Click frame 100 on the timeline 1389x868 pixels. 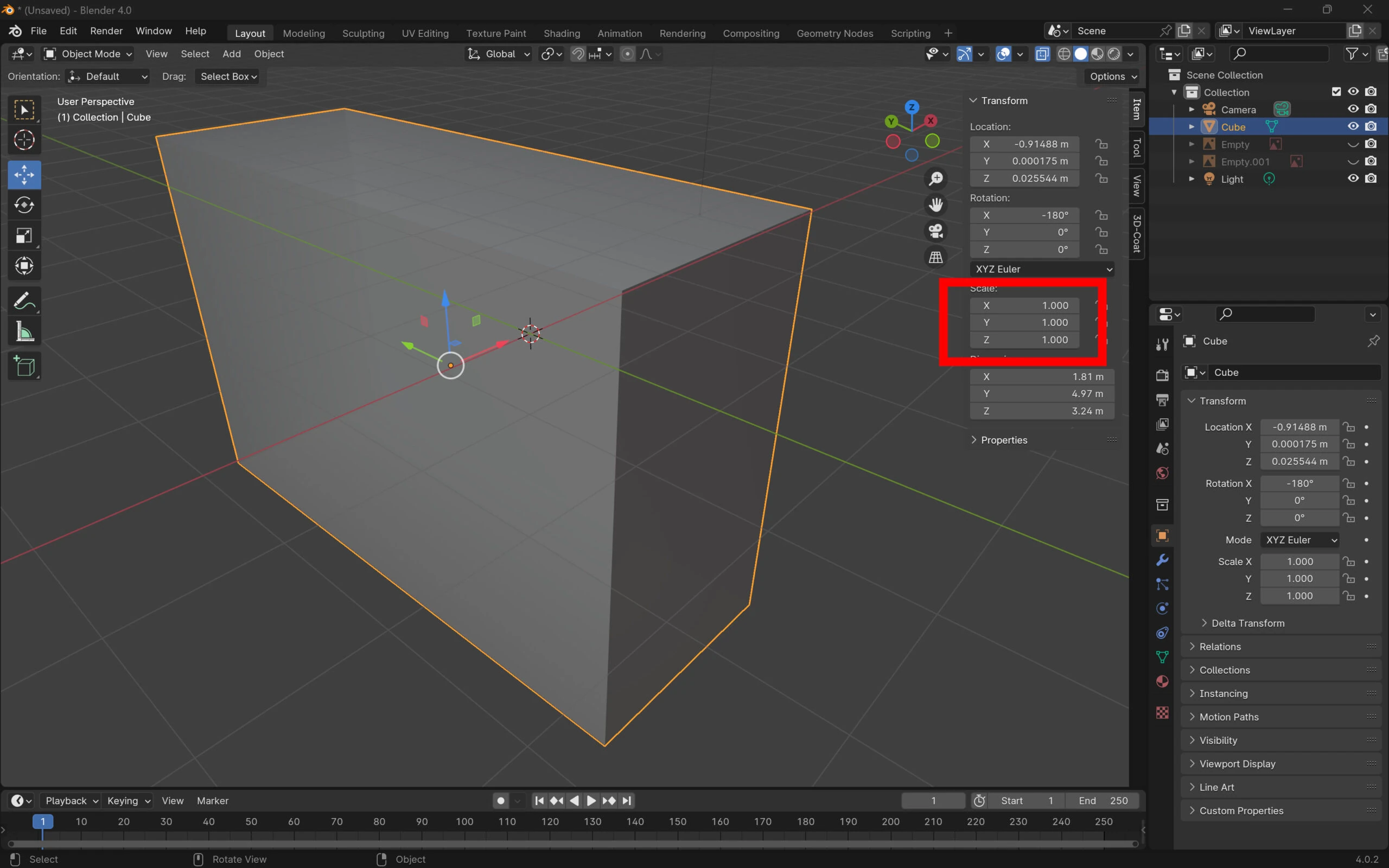click(x=464, y=822)
